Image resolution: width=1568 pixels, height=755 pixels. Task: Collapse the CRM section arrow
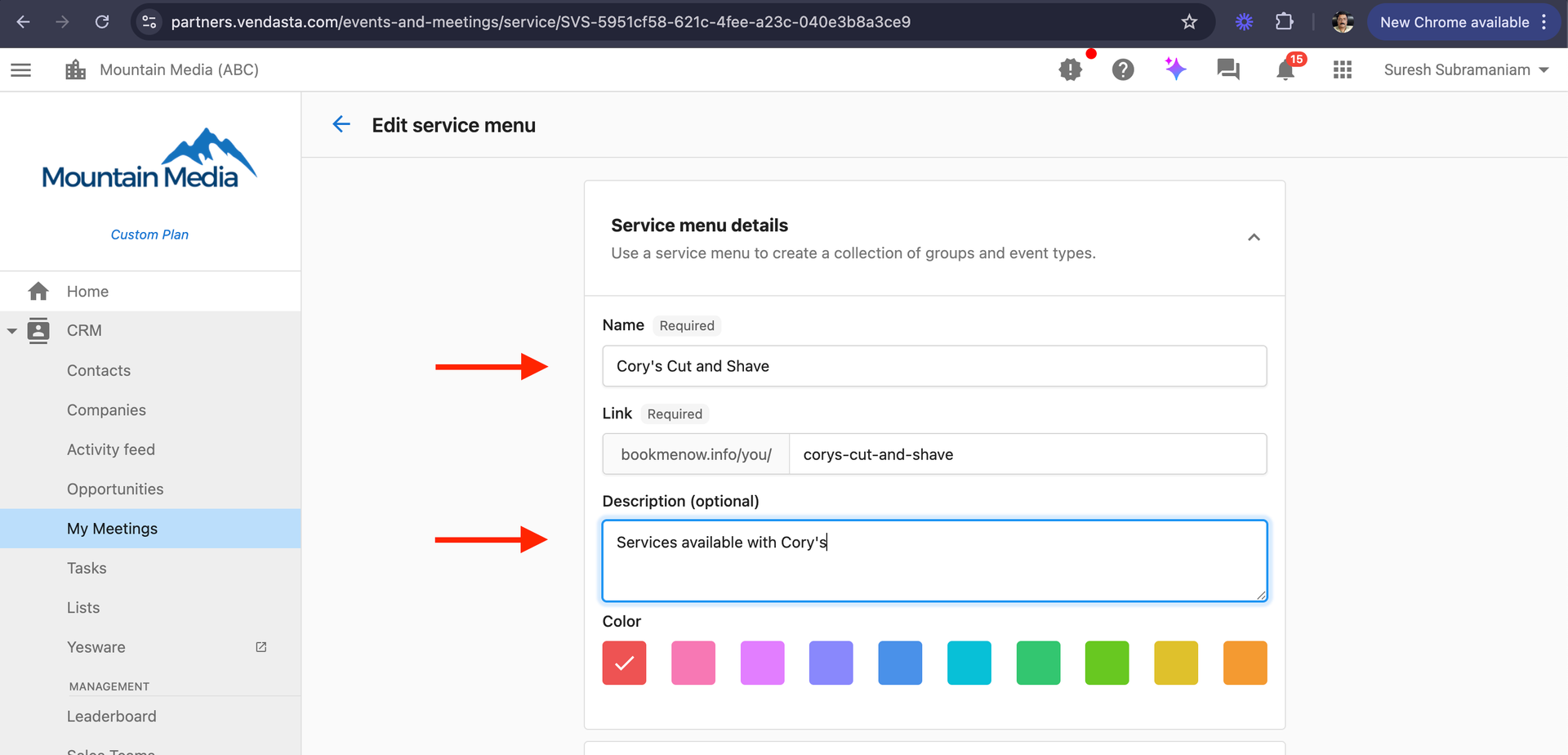coord(12,331)
